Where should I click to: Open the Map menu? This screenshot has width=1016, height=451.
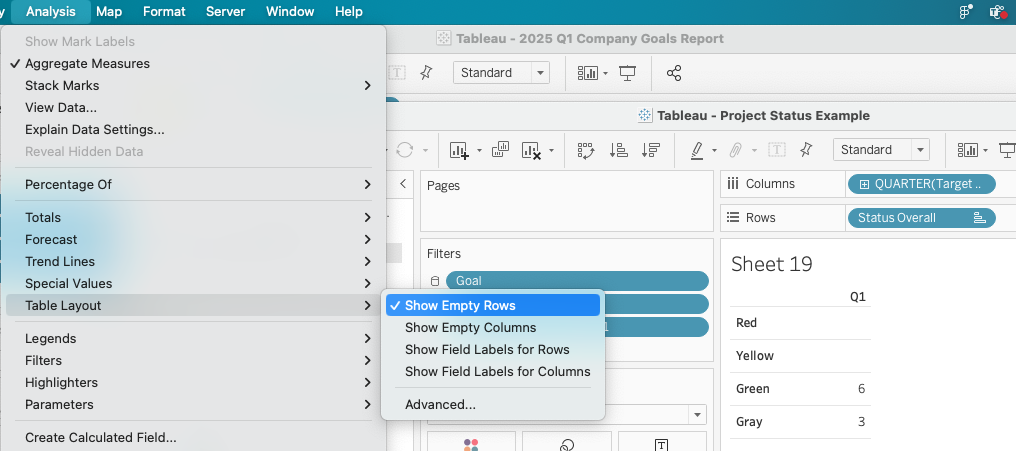tap(109, 12)
